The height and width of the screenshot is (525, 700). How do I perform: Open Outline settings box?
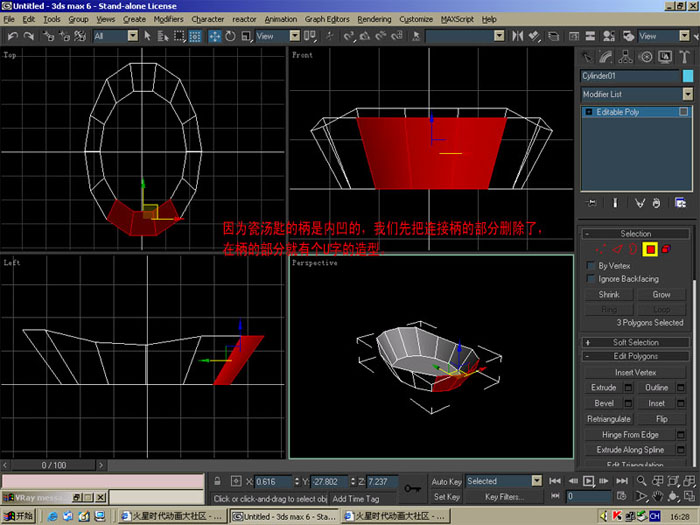(681, 388)
